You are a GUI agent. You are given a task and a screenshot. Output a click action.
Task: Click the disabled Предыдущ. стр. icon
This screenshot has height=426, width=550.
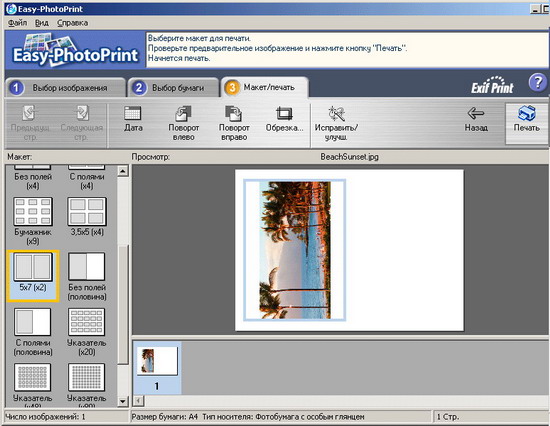30,124
